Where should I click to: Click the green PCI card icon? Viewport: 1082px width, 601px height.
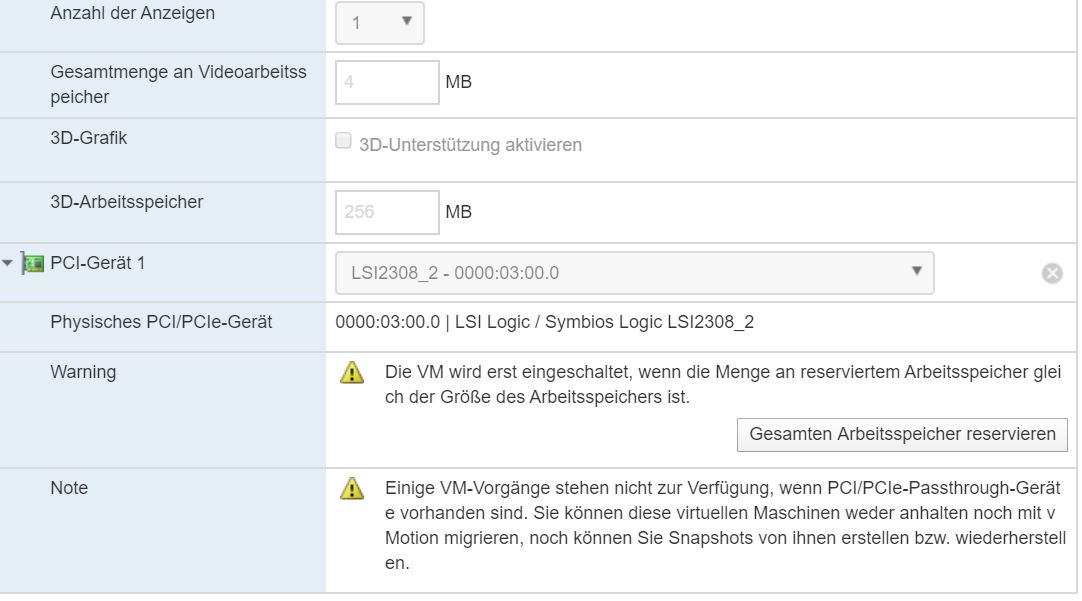[x=34, y=264]
